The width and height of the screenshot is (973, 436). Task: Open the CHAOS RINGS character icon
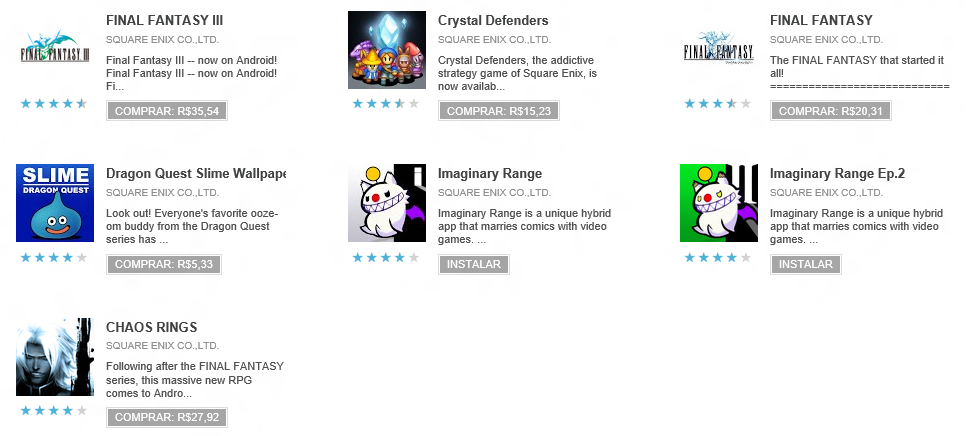point(55,357)
